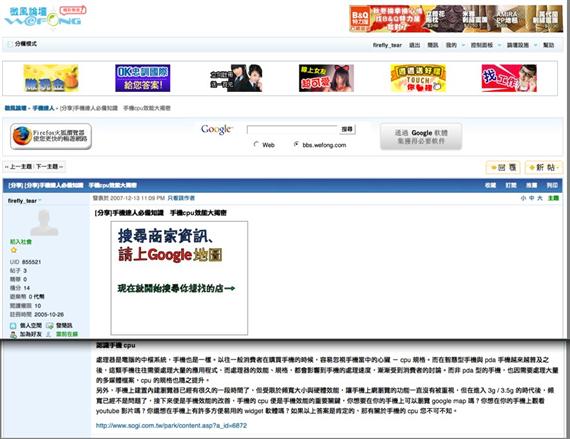
Task: Click the 新帖 new post button
Action: (x=543, y=168)
